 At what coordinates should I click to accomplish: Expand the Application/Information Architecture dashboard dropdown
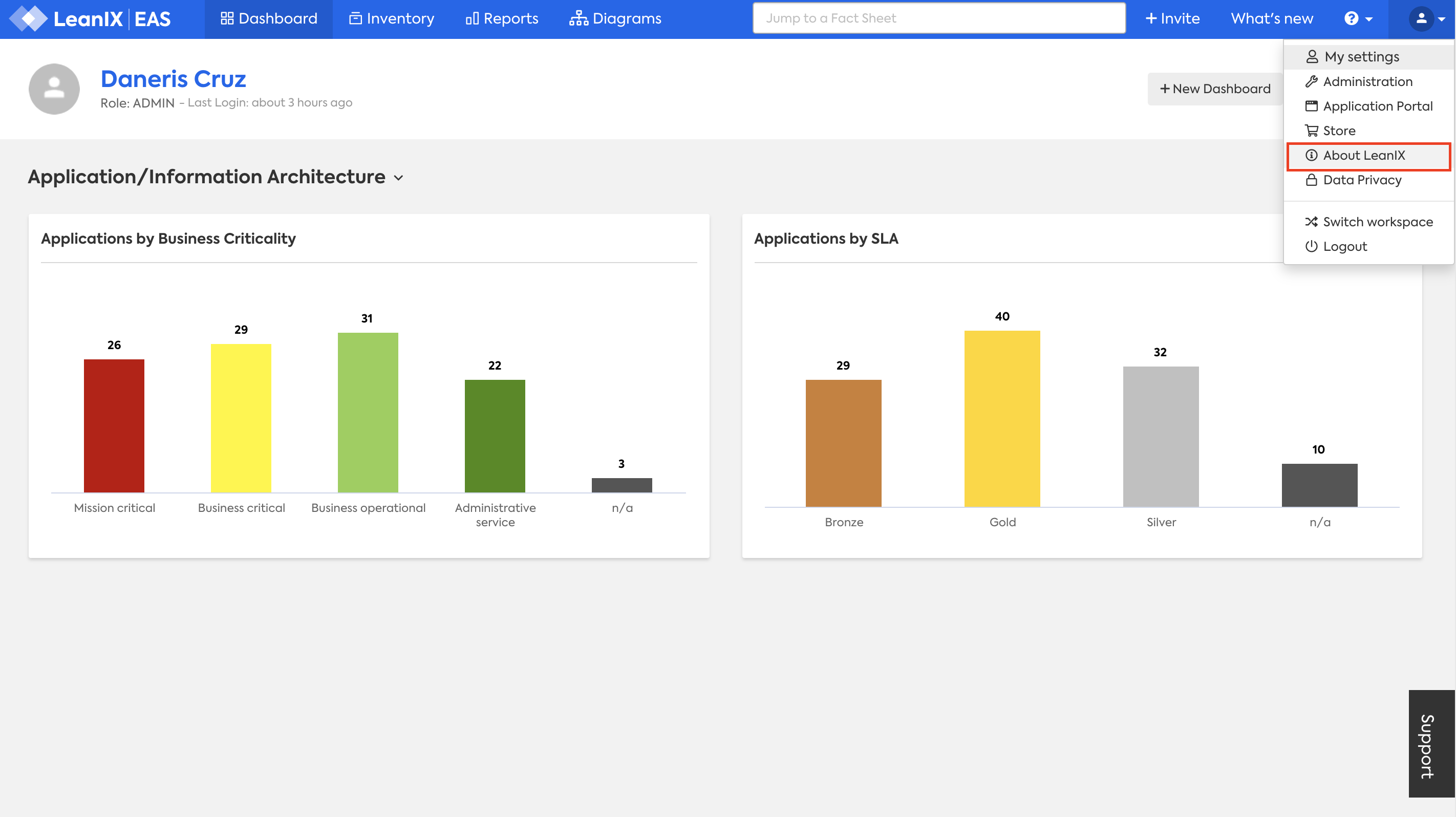pyautogui.click(x=398, y=178)
